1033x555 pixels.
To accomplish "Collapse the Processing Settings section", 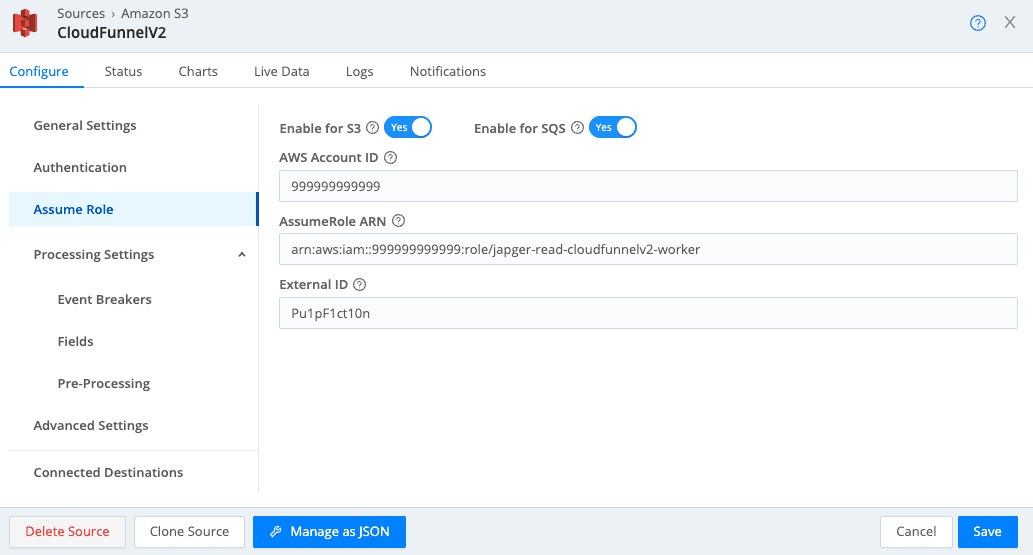I will pos(241,255).
